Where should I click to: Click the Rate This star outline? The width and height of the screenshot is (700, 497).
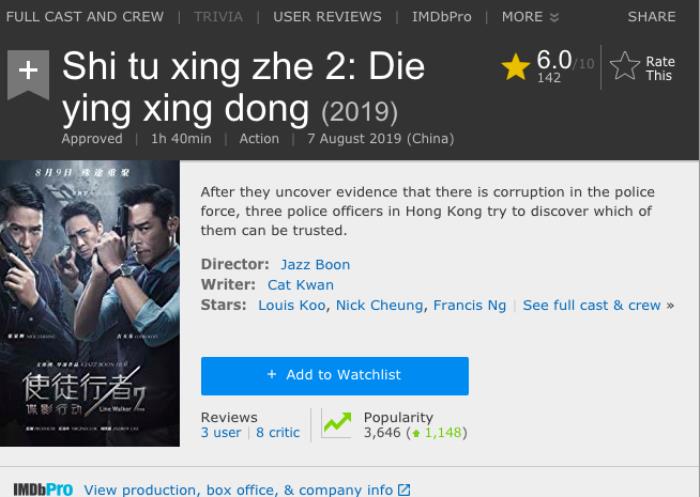(x=625, y=67)
